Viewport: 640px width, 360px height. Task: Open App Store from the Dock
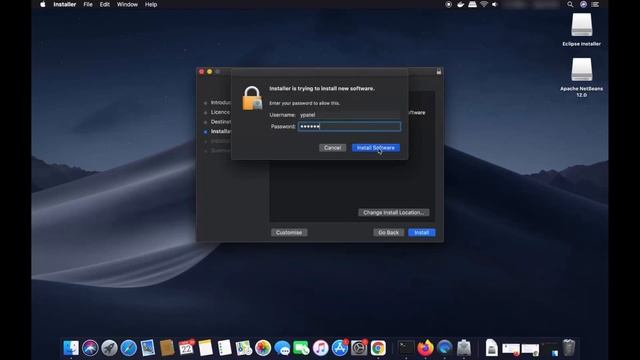pos(340,348)
